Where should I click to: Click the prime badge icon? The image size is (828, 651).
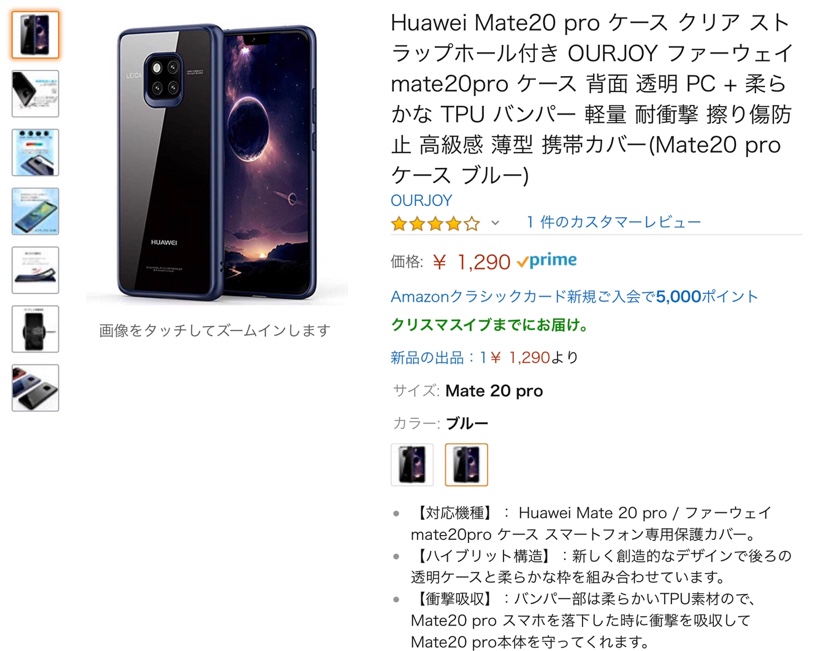547,261
